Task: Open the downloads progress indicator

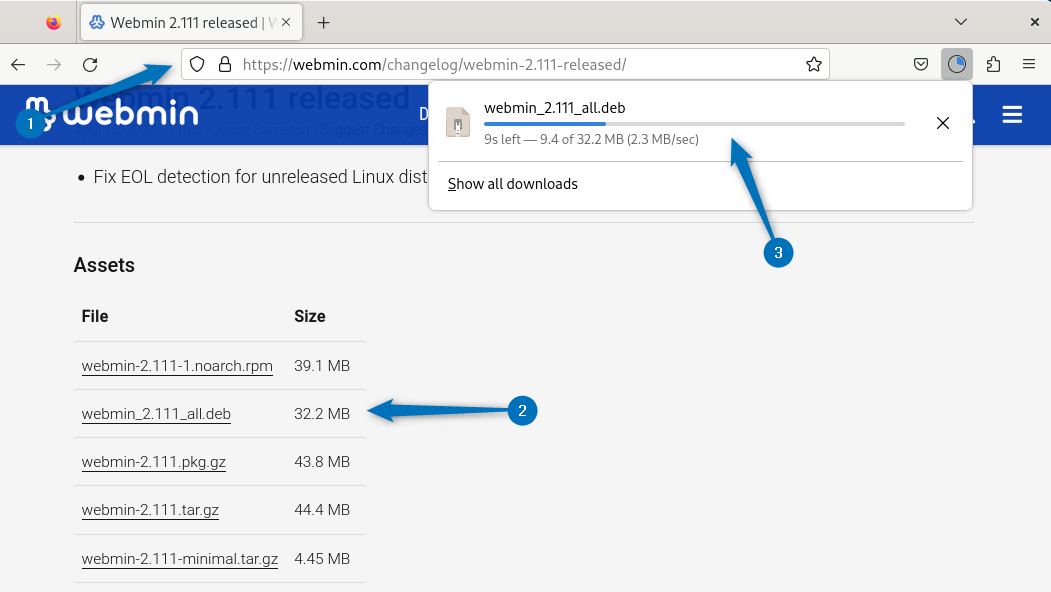Action: coord(957,63)
